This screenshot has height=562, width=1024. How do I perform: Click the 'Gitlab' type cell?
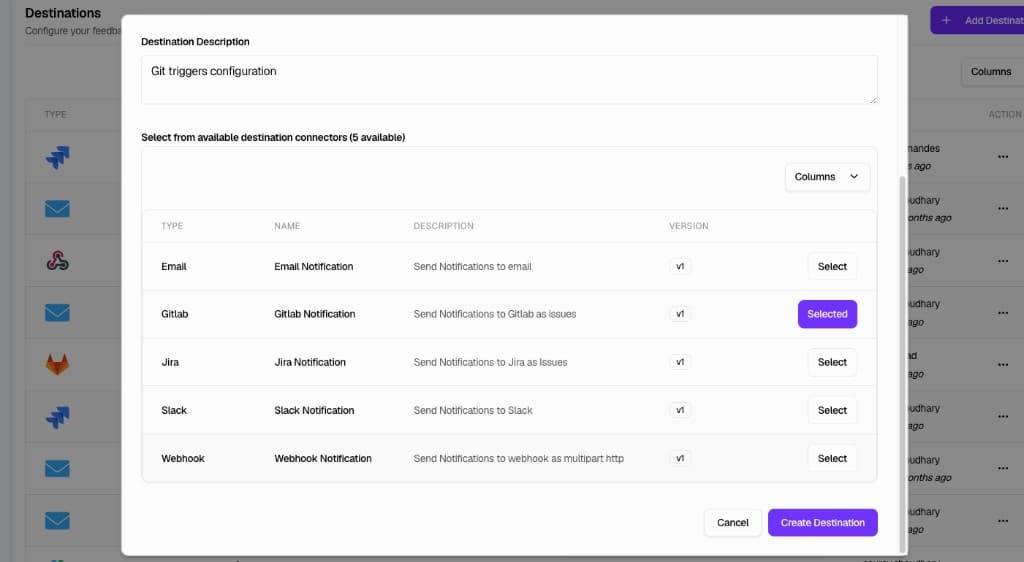click(174, 314)
